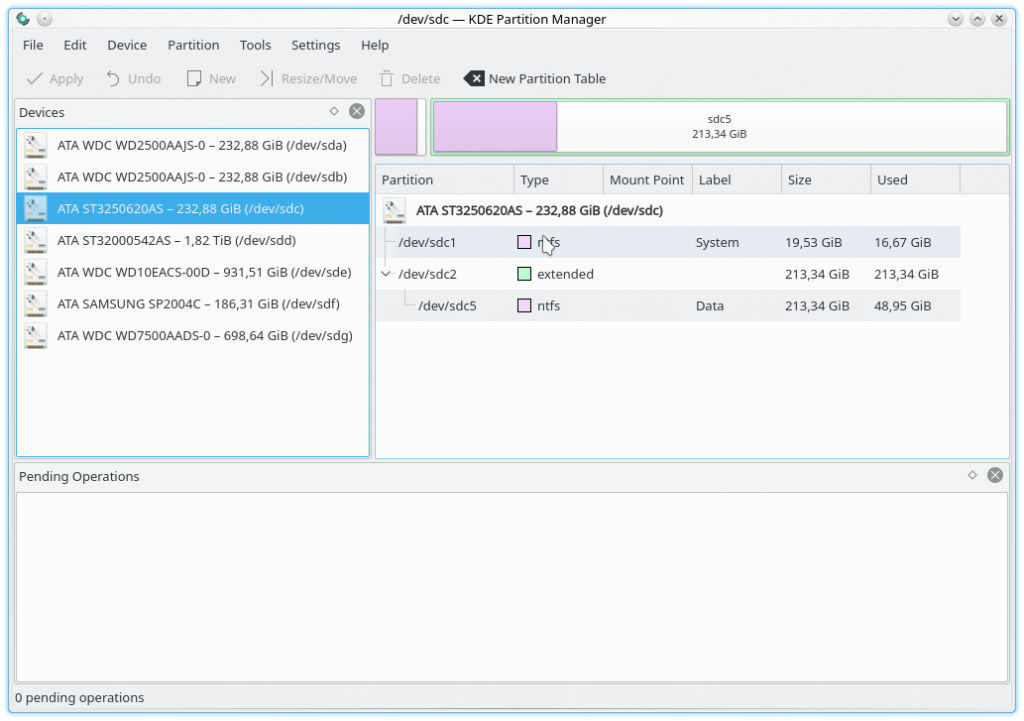This screenshot has height=721, width=1024.
Task: Click inside the Pending Operations list area
Action: click(512, 587)
